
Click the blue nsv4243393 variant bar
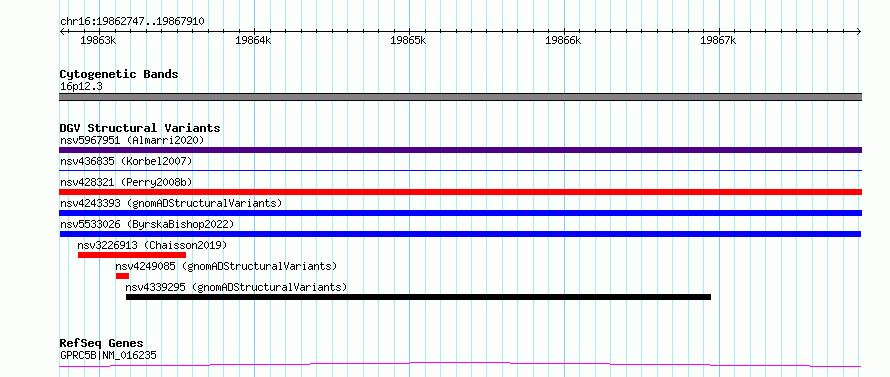coord(460,213)
